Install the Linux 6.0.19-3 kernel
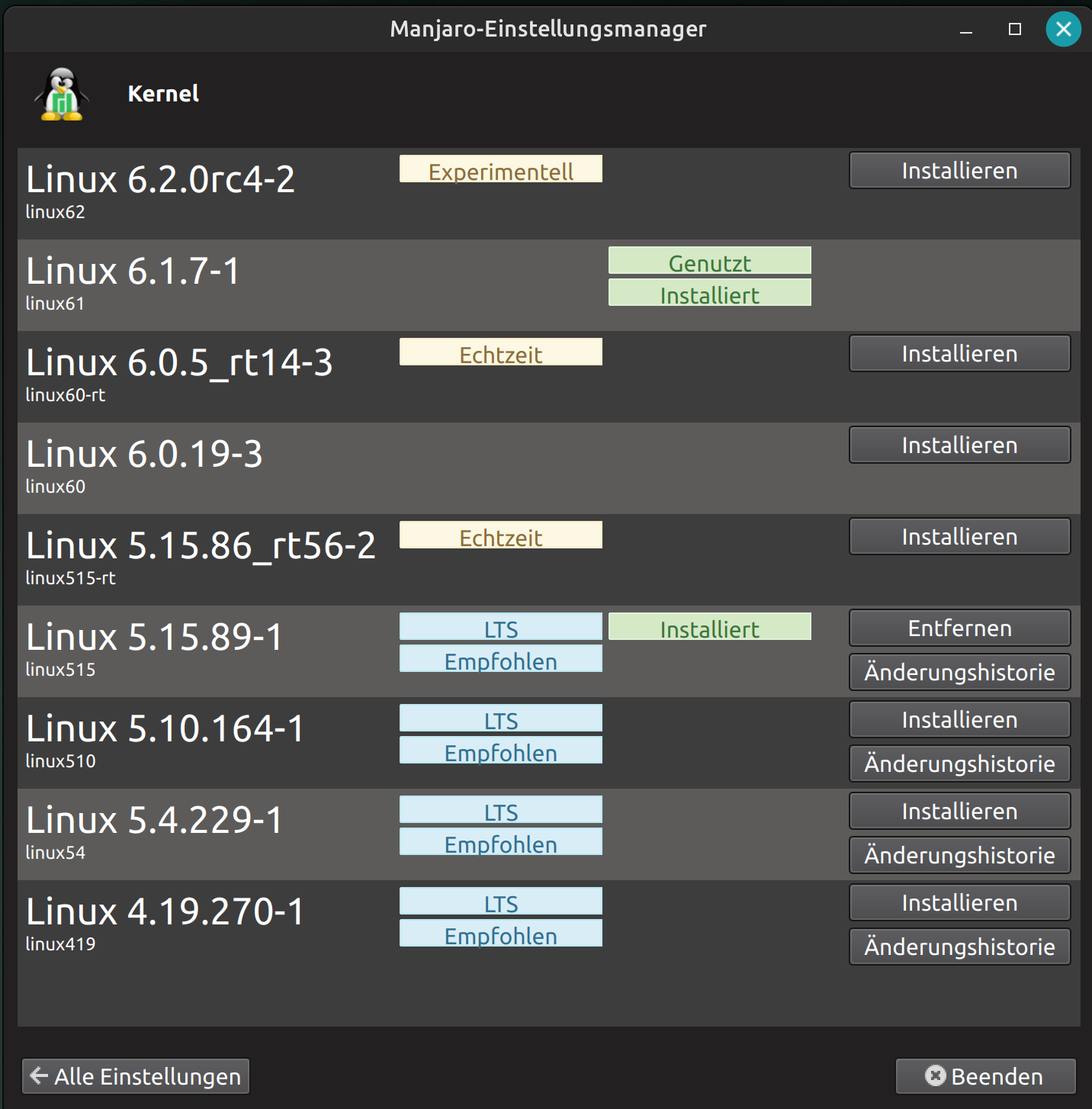The height and width of the screenshot is (1109, 1092). pos(959,445)
